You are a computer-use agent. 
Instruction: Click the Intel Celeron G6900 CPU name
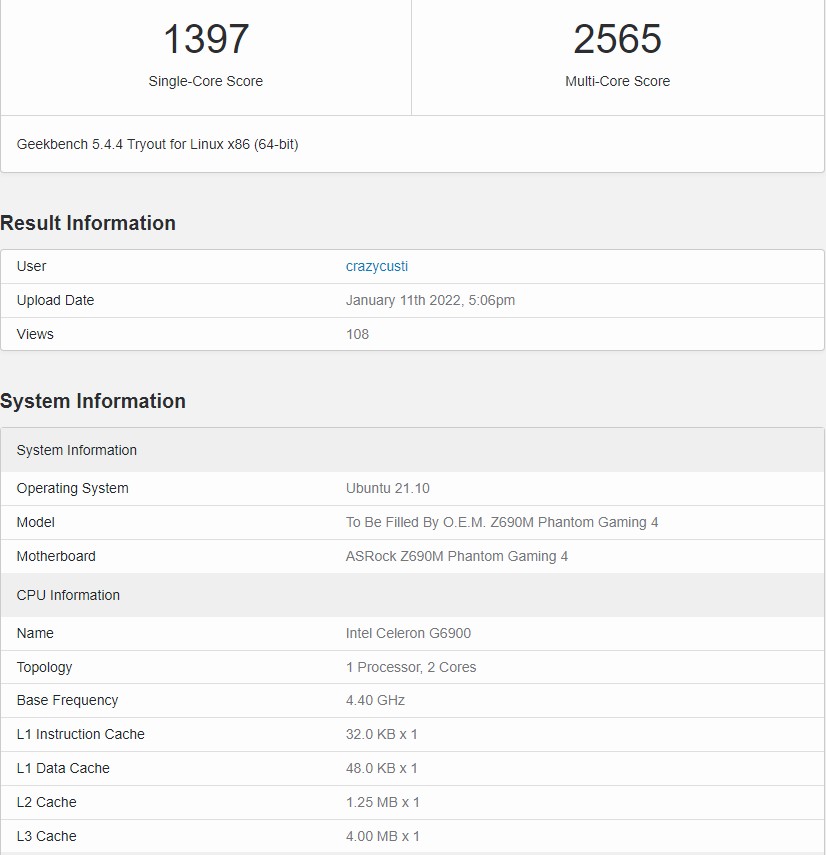(408, 633)
